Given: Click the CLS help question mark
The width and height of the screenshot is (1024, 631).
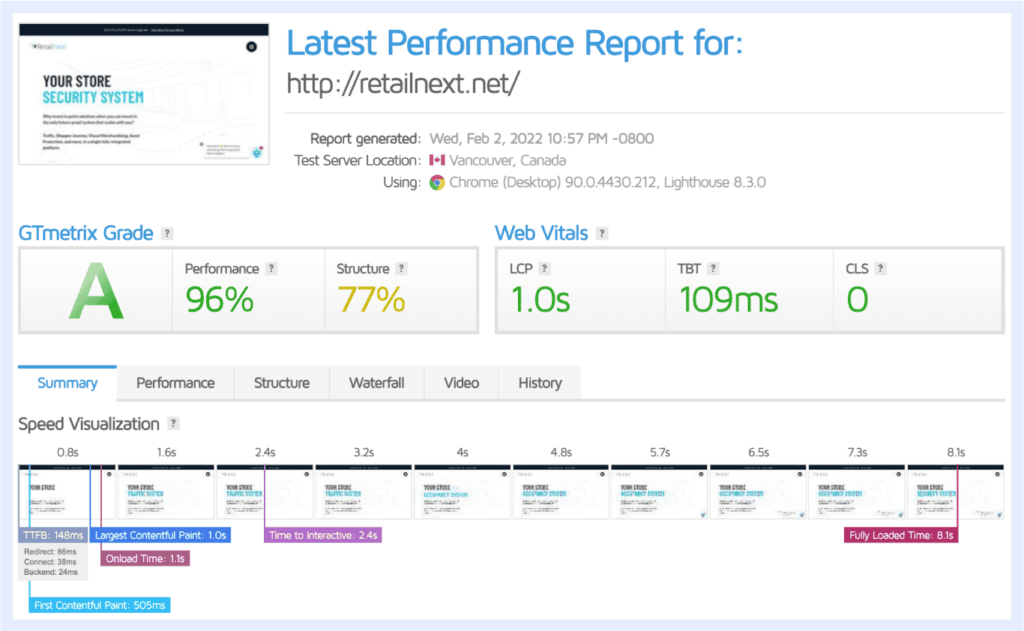Looking at the screenshot, I should tap(882, 269).
